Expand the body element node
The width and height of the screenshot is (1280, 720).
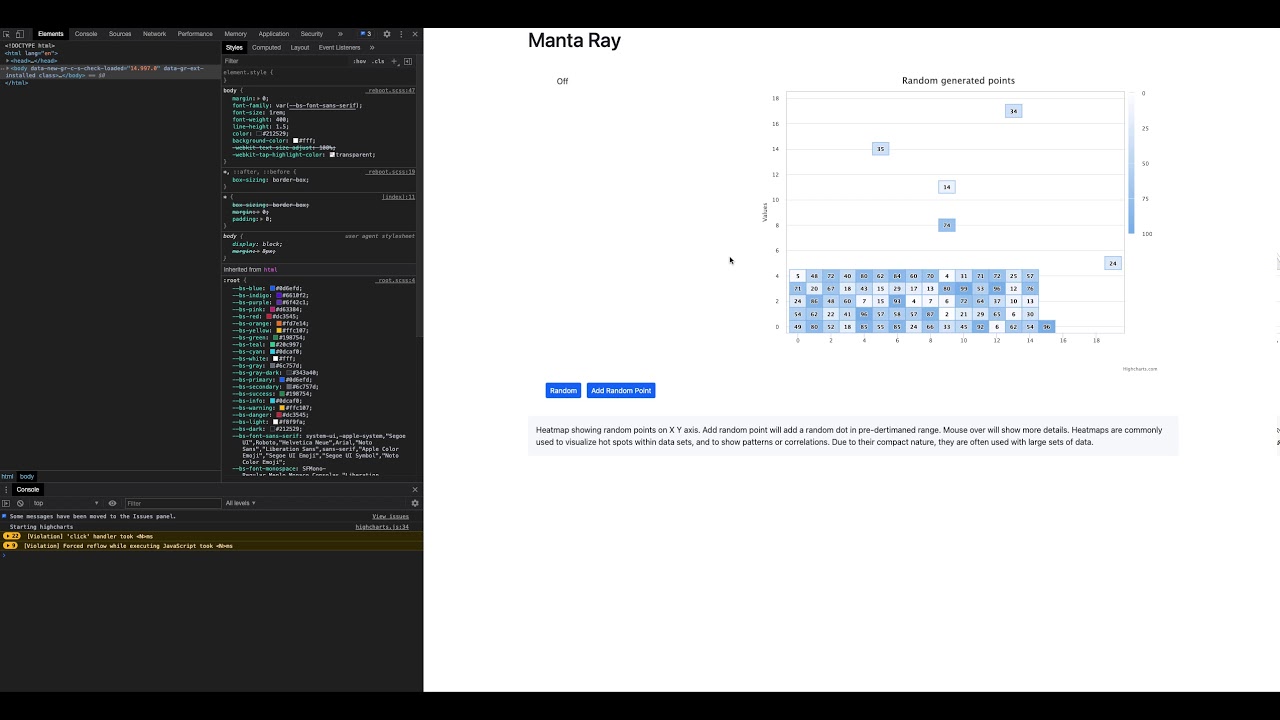[8, 68]
